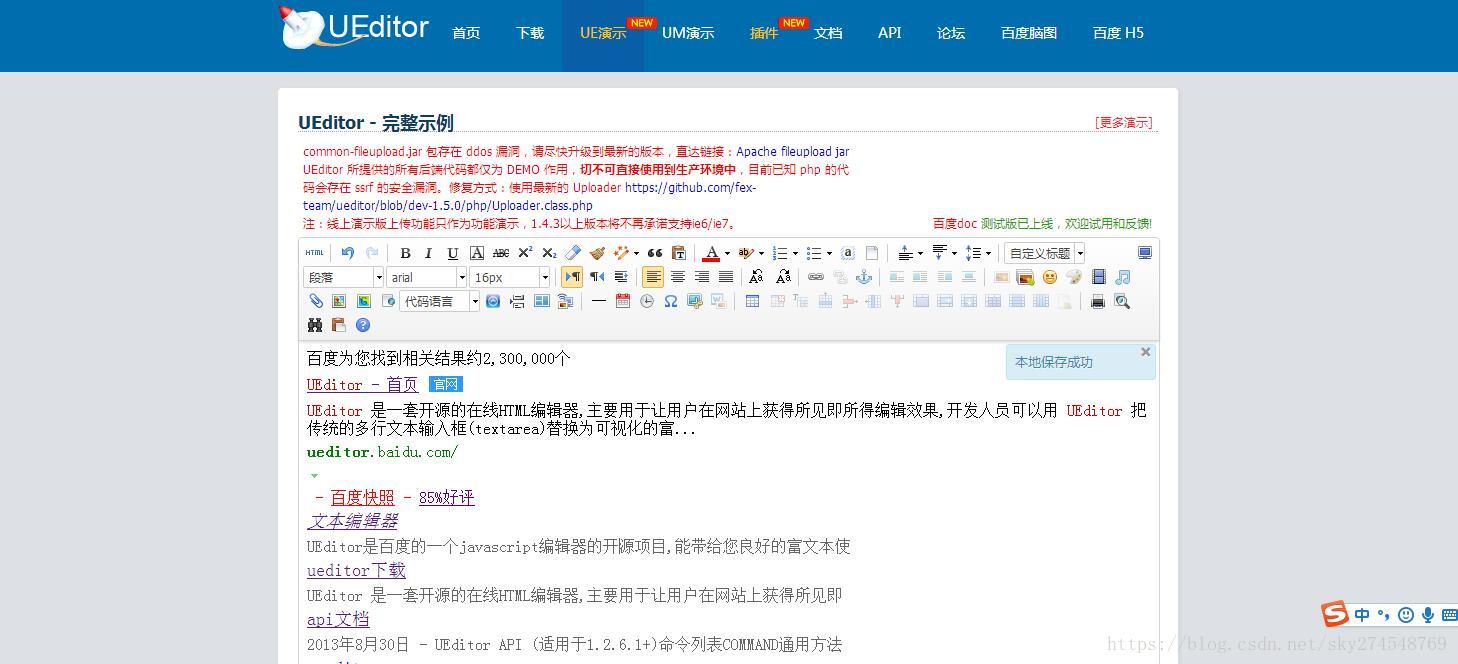Screen dimensions: 1458x664
Task: Expand the unordered list style dropdown
Action: (829, 254)
